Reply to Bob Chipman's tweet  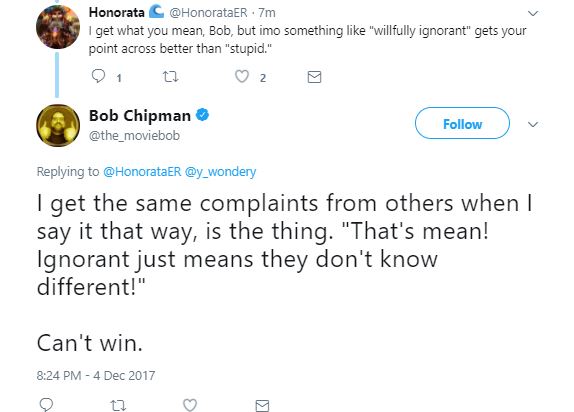point(46,405)
